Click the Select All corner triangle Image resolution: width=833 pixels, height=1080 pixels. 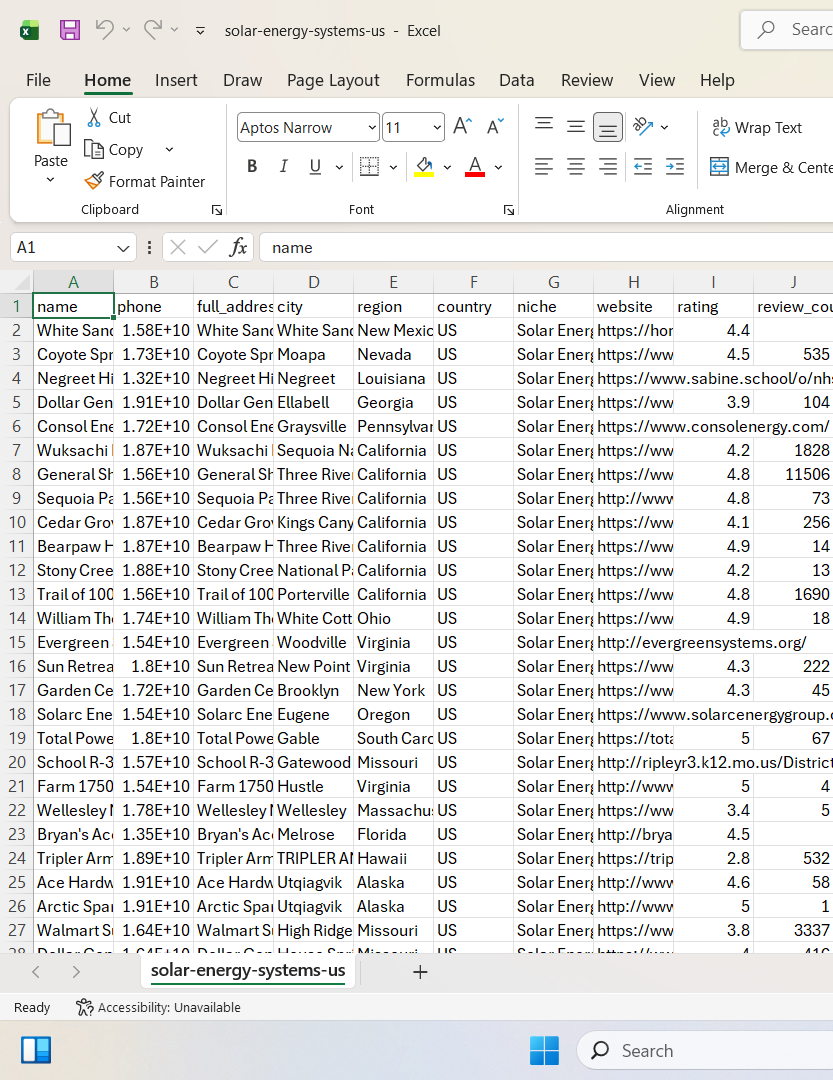pyautogui.click(x=21, y=282)
